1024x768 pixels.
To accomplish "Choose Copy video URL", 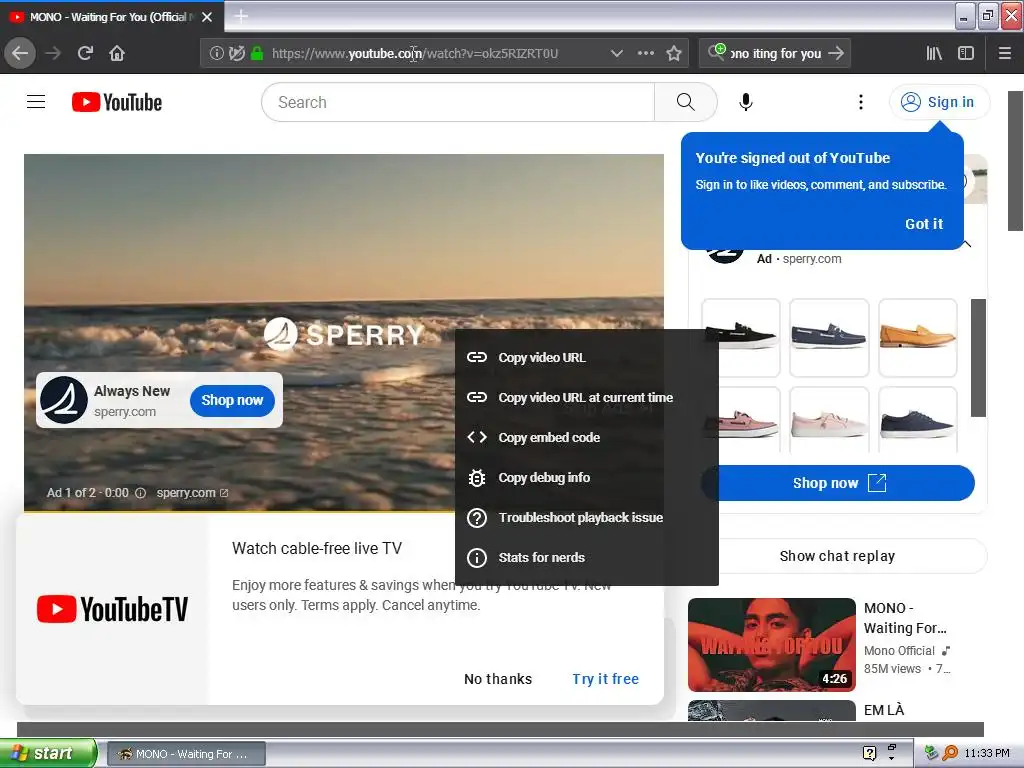I will pos(586,357).
